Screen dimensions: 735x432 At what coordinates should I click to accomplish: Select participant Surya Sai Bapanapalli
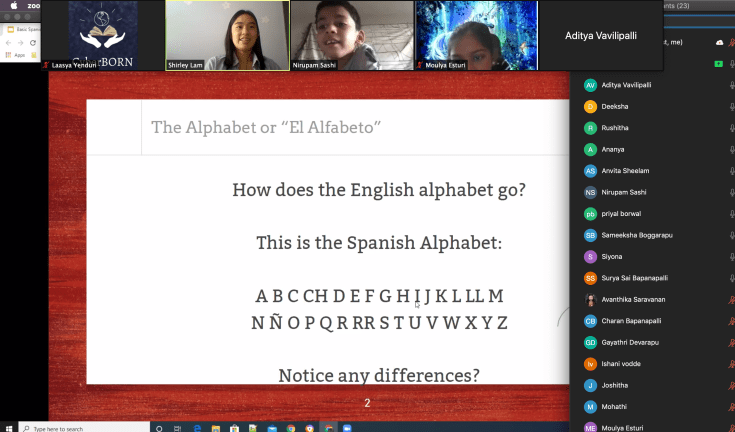click(x=640, y=278)
